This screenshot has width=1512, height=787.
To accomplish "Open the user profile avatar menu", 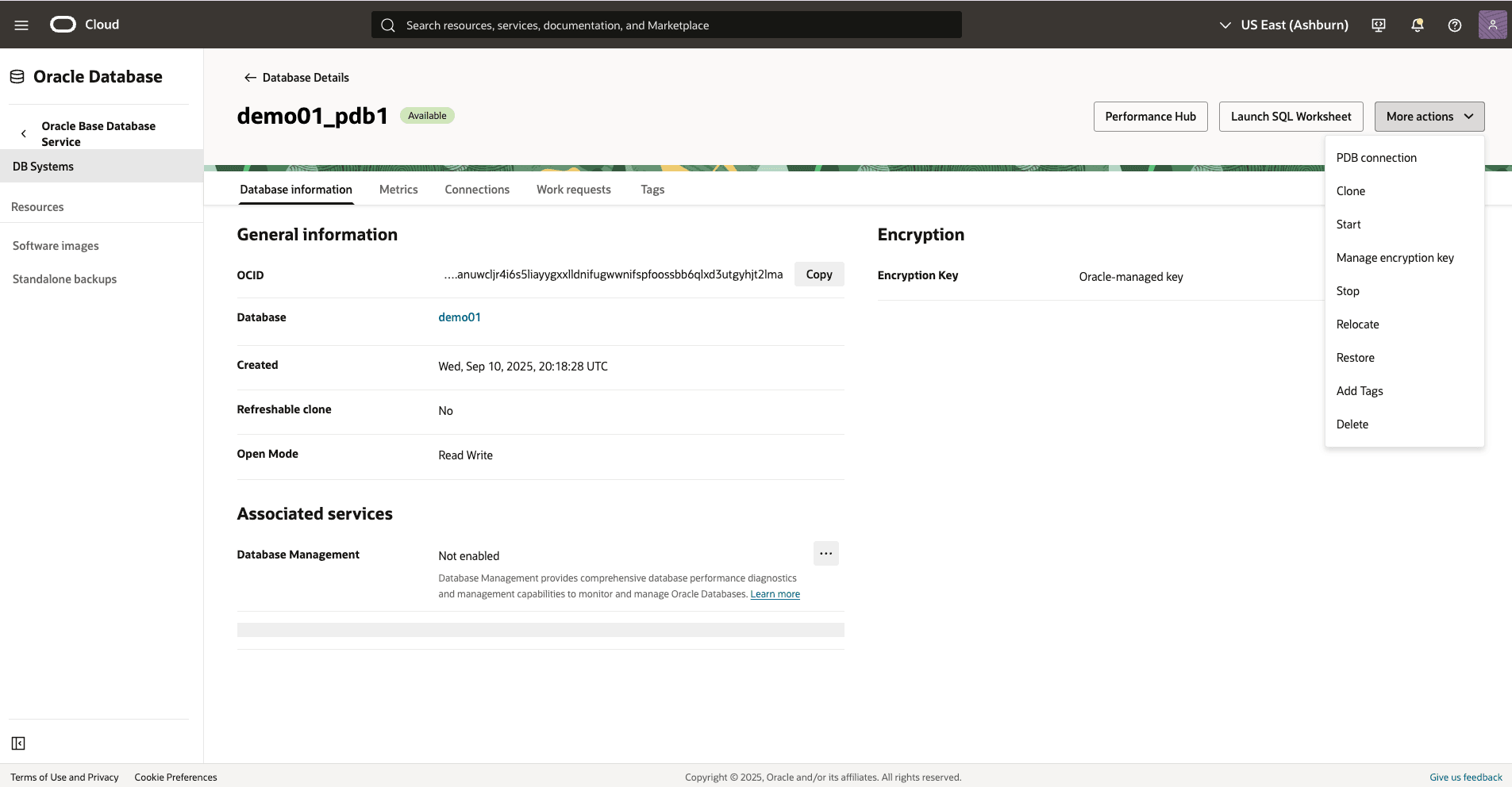I will tap(1493, 25).
